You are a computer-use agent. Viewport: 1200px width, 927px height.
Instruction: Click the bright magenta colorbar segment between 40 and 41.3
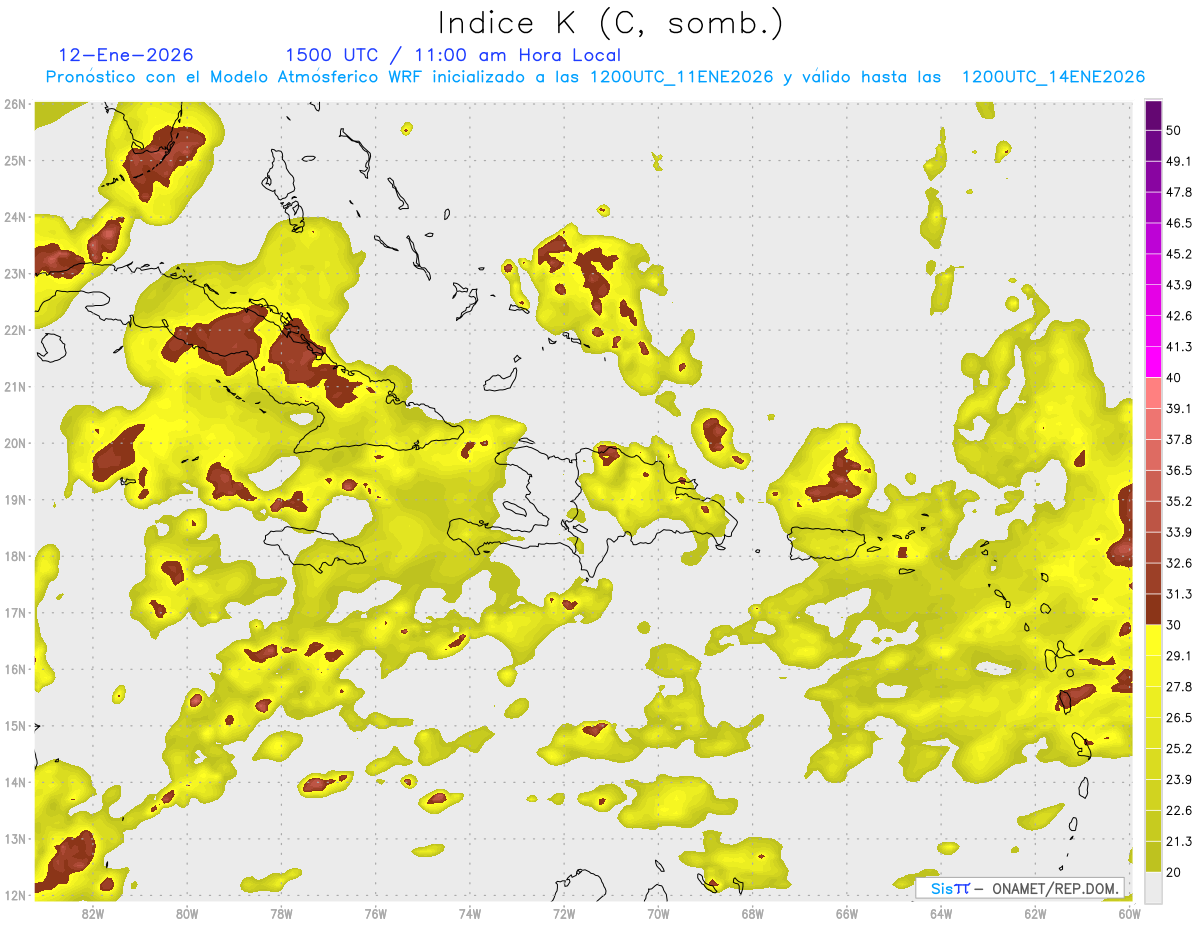(1153, 362)
